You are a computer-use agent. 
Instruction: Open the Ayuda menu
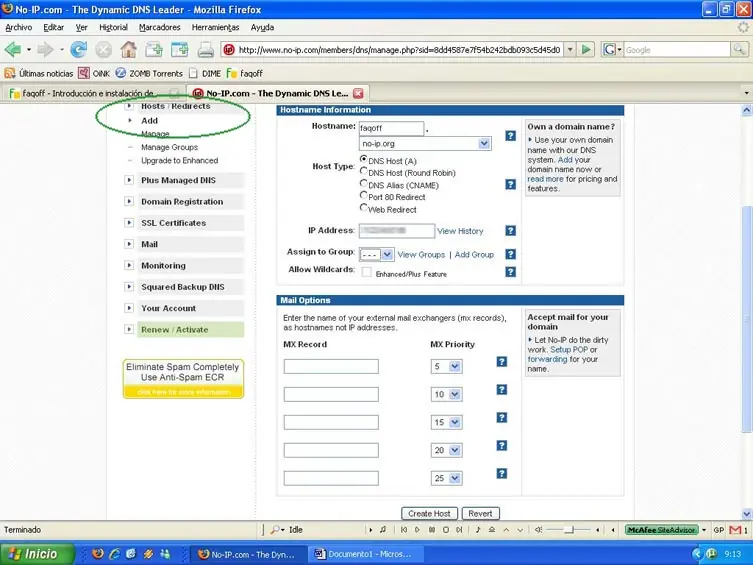coord(262,27)
